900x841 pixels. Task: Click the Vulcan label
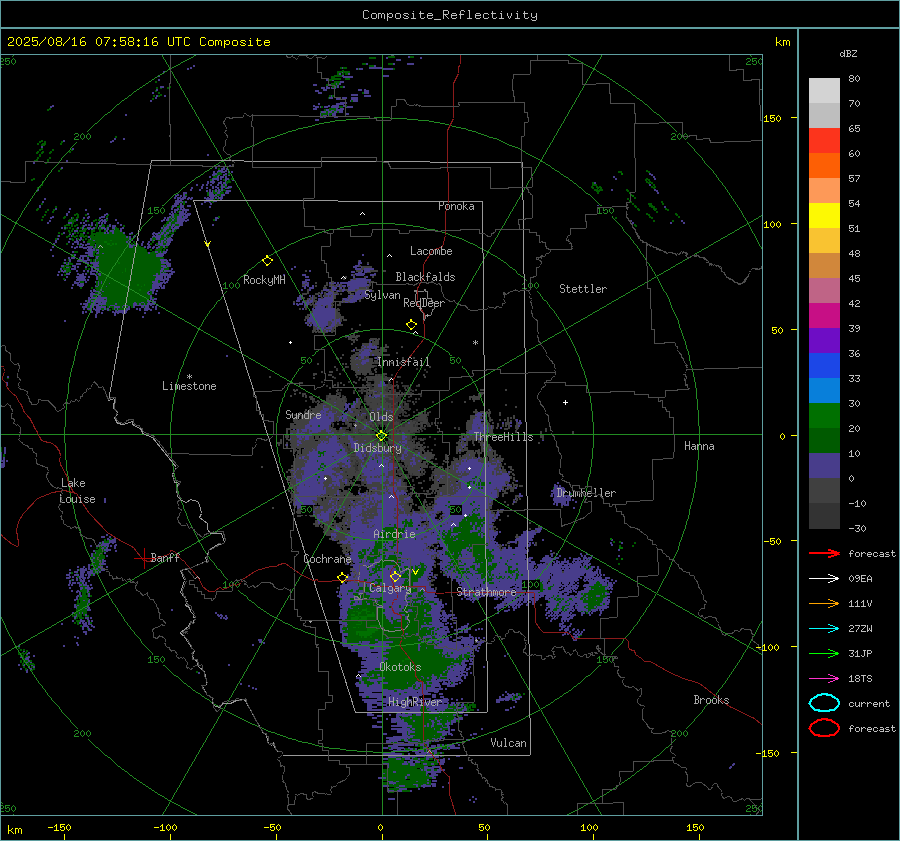point(509,743)
